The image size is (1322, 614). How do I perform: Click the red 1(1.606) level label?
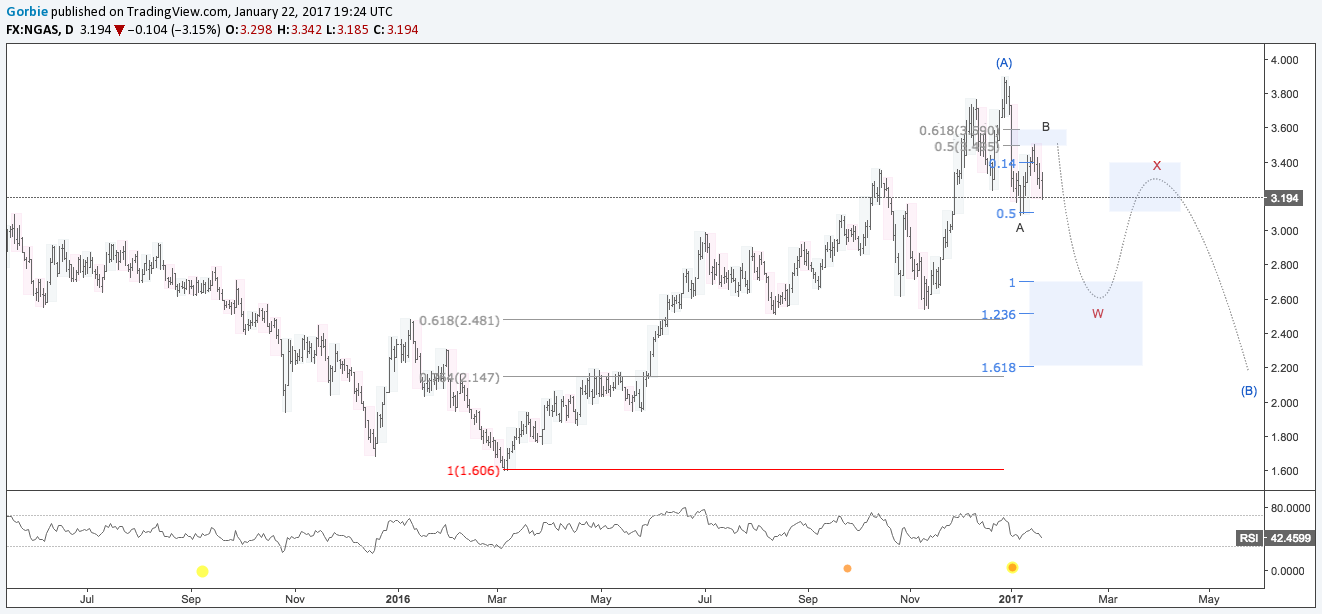pos(472,470)
